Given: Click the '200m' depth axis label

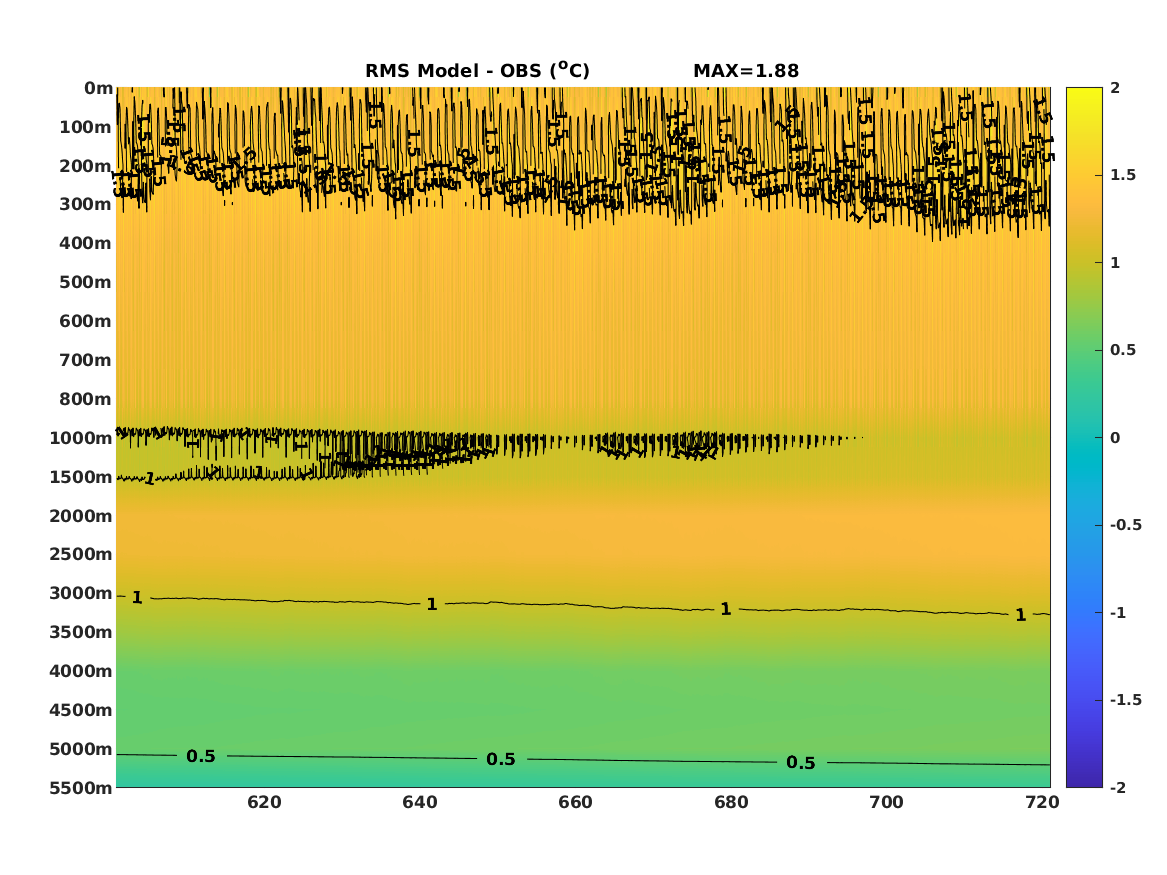Looking at the screenshot, I should point(86,166).
